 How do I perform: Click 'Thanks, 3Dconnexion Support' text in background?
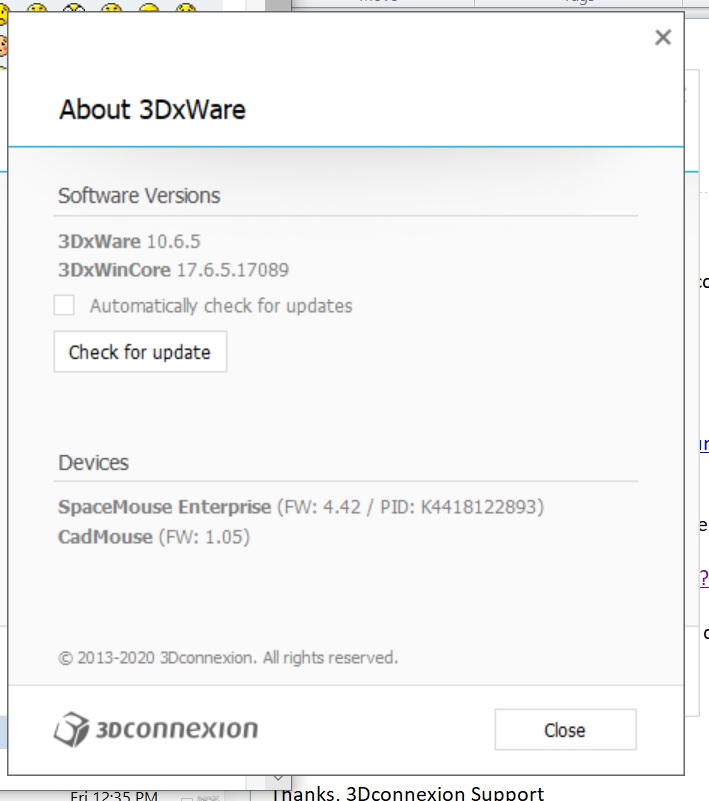pyautogui.click(x=408, y=793)
